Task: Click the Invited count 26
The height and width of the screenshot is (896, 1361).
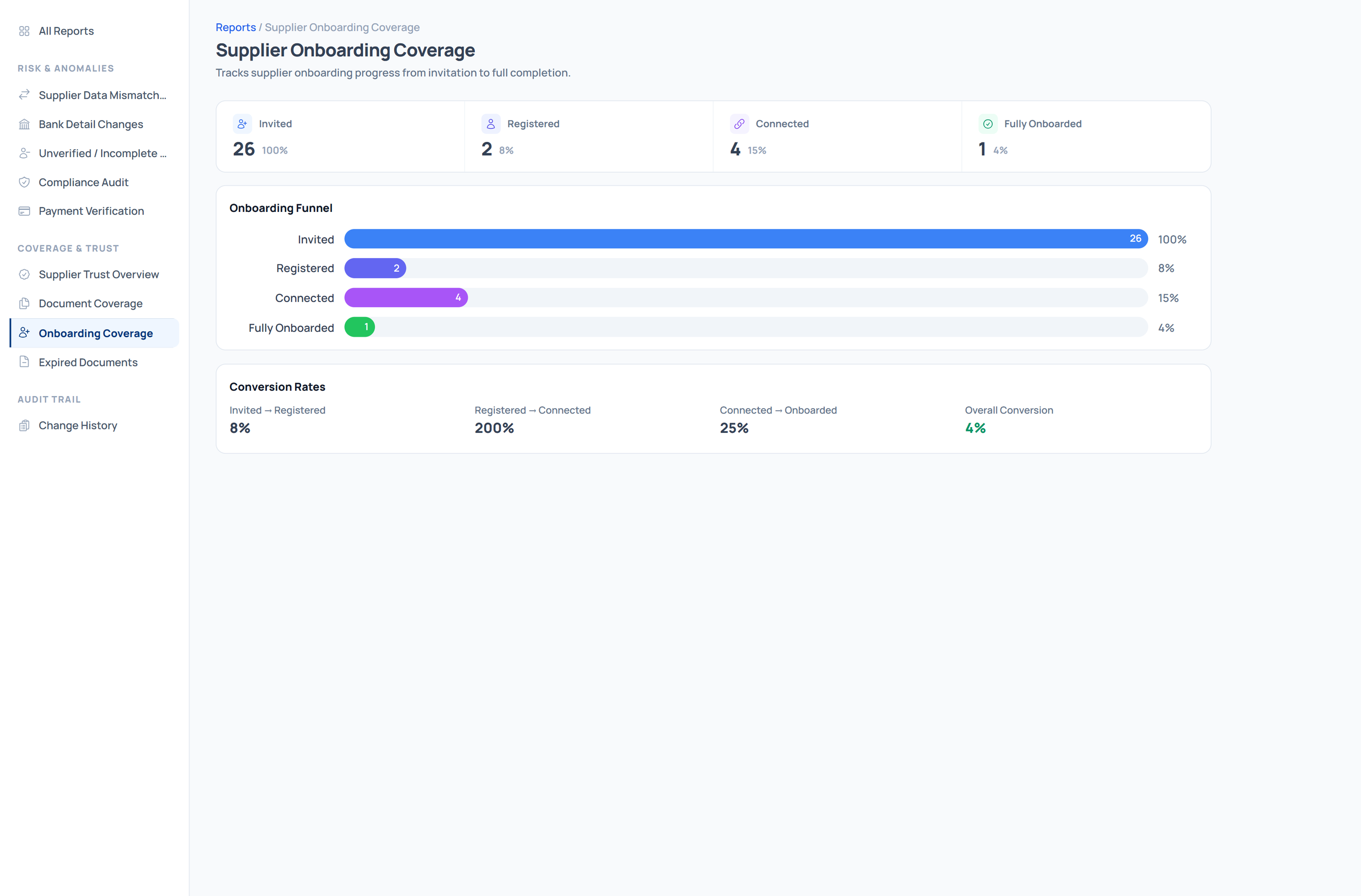Action: tap(244, 149)
